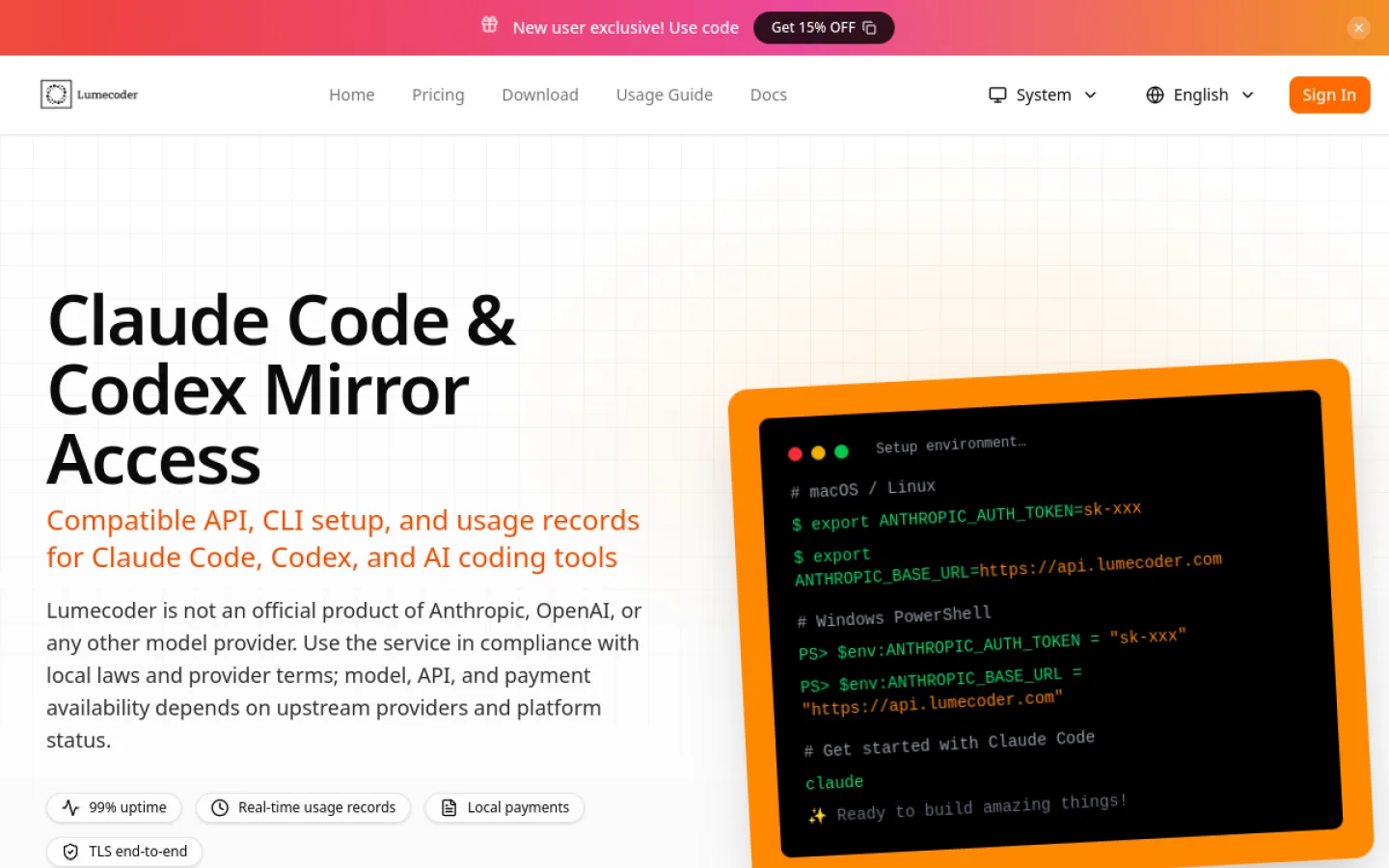Click the English language label

tap(1201, 95)
